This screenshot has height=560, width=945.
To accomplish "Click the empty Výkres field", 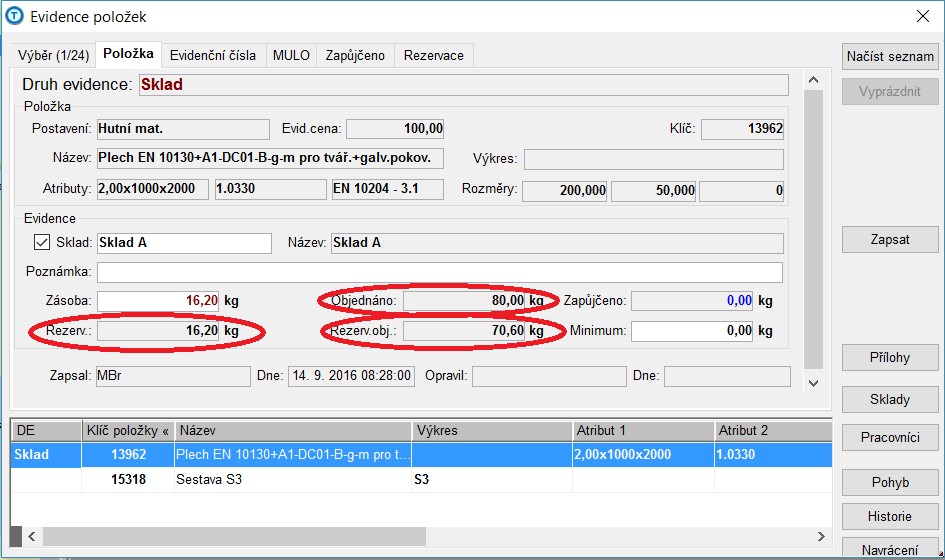I will (x=654, y=160).
